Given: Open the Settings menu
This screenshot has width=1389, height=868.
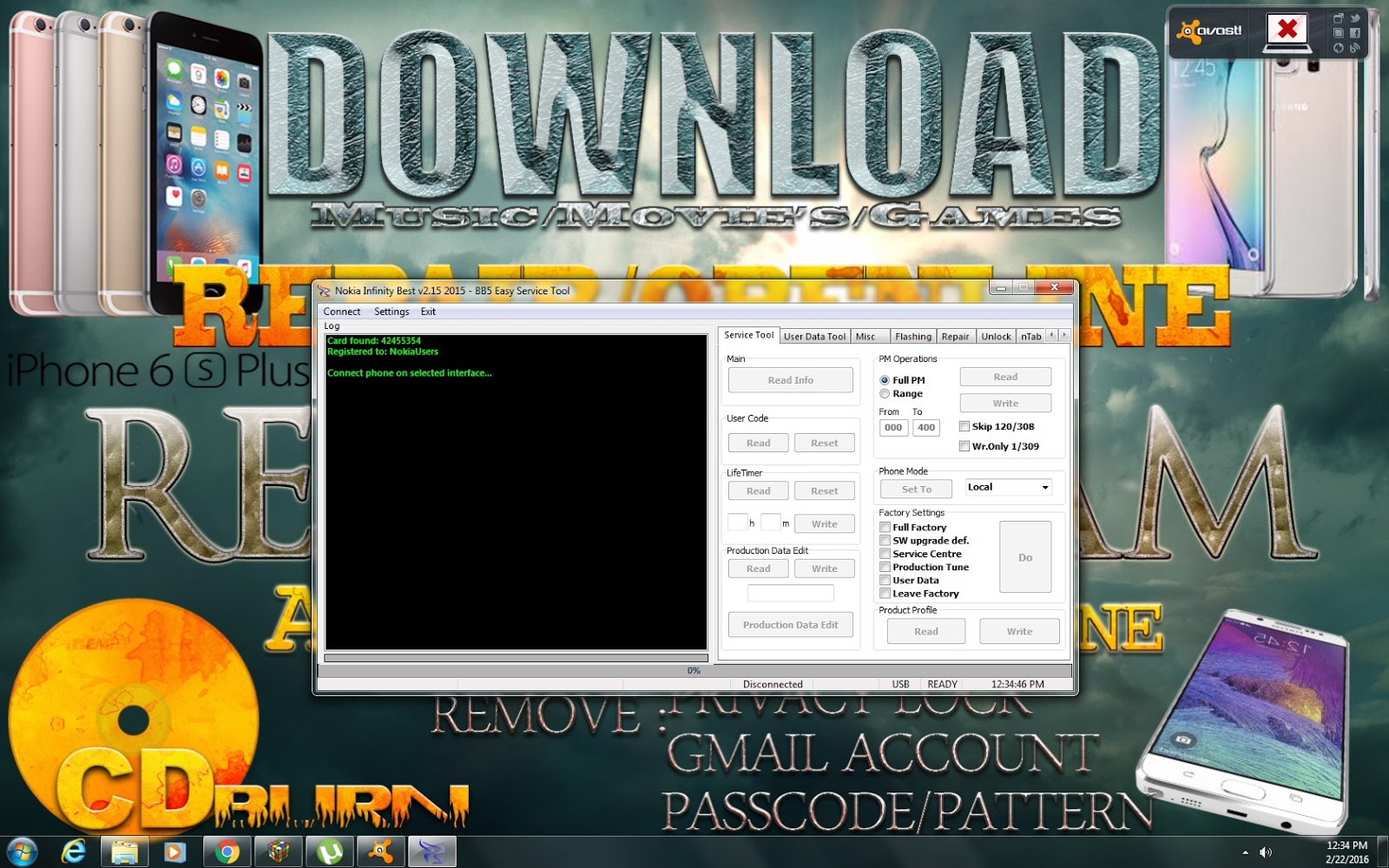Looking at the screenshot, I should [x=392, y=312].
